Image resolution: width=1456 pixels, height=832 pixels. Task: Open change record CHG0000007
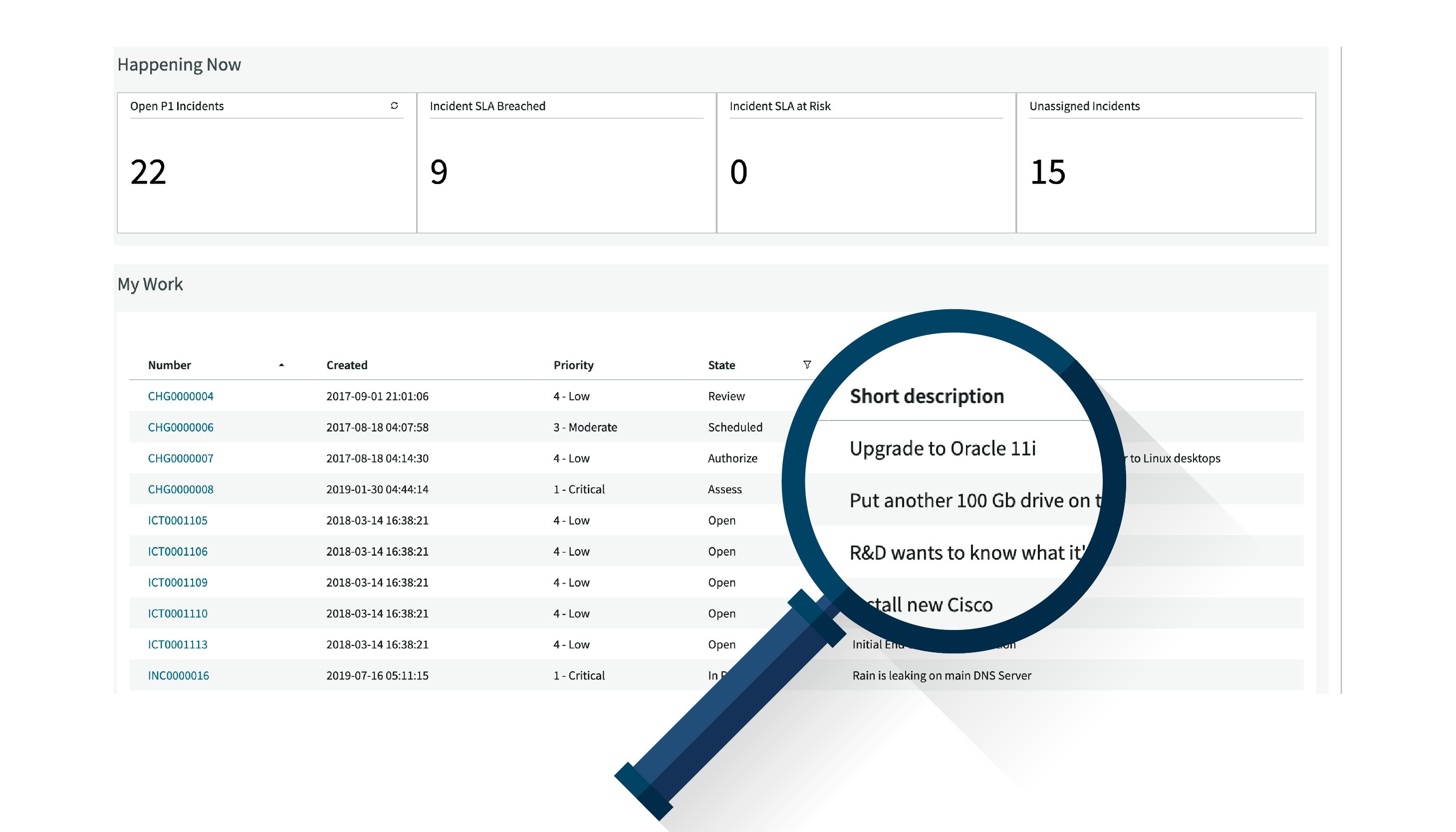(181, 458)
